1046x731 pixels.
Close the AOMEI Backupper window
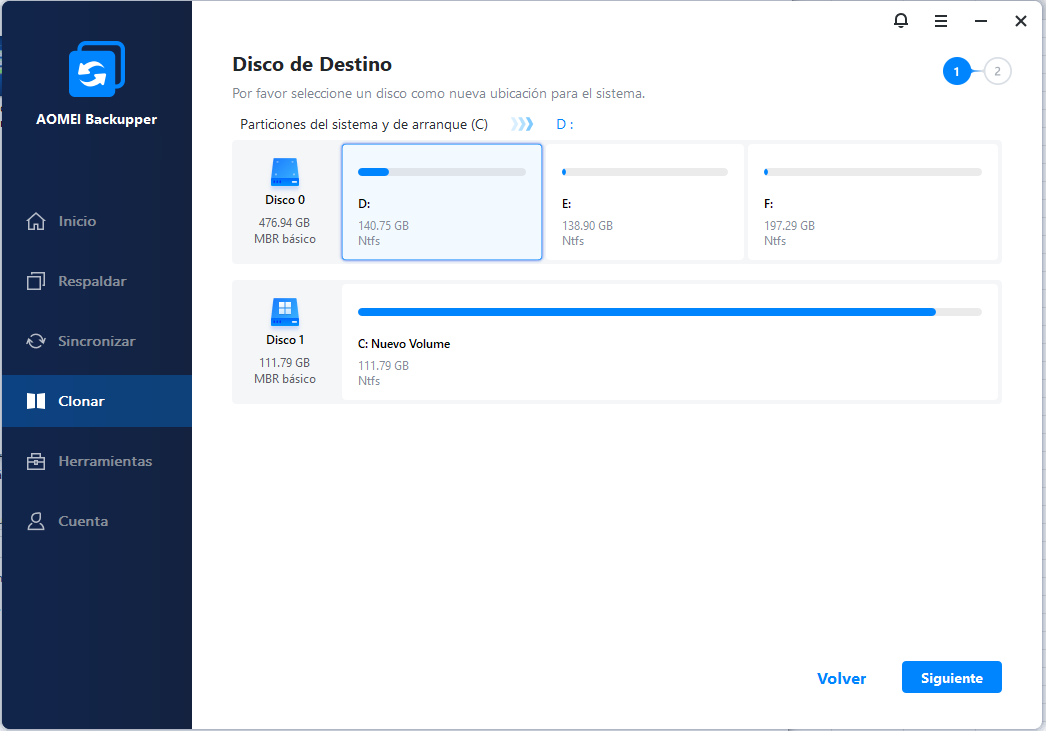pos(1021,21)
